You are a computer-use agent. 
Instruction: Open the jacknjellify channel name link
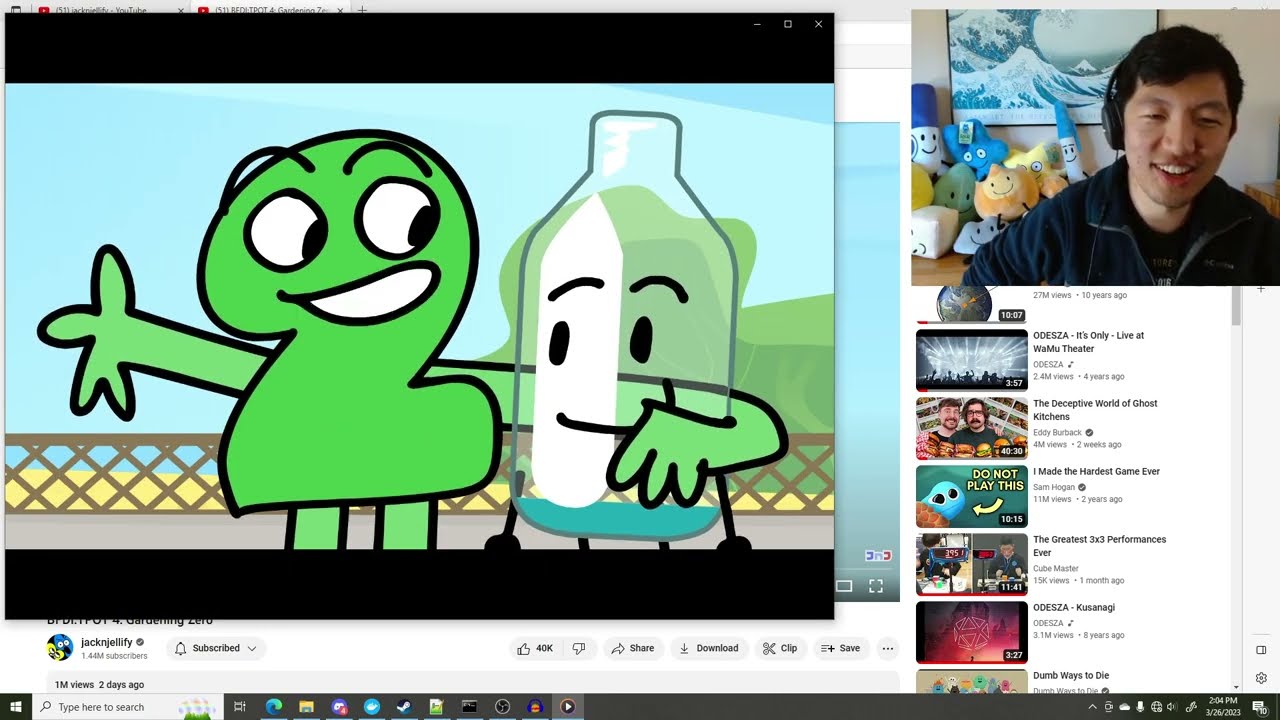(x=106, y=642)
